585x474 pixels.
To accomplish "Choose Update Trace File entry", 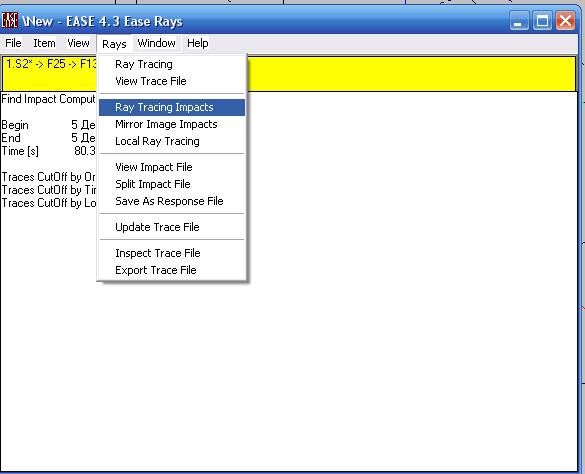I will (x=172, y=227).
